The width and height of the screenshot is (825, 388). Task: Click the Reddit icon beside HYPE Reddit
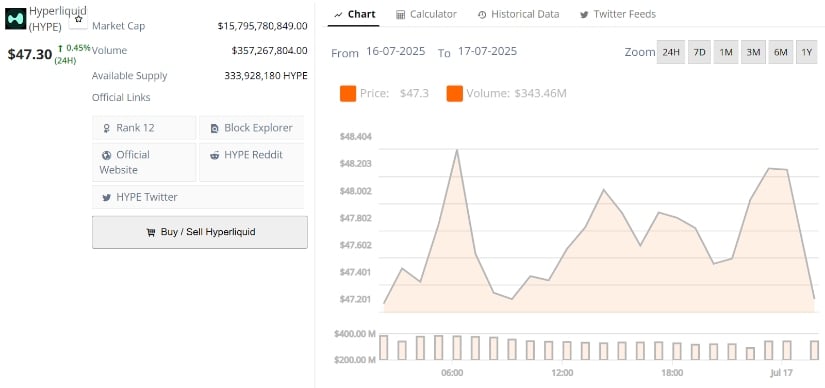[x=215, y=155]
